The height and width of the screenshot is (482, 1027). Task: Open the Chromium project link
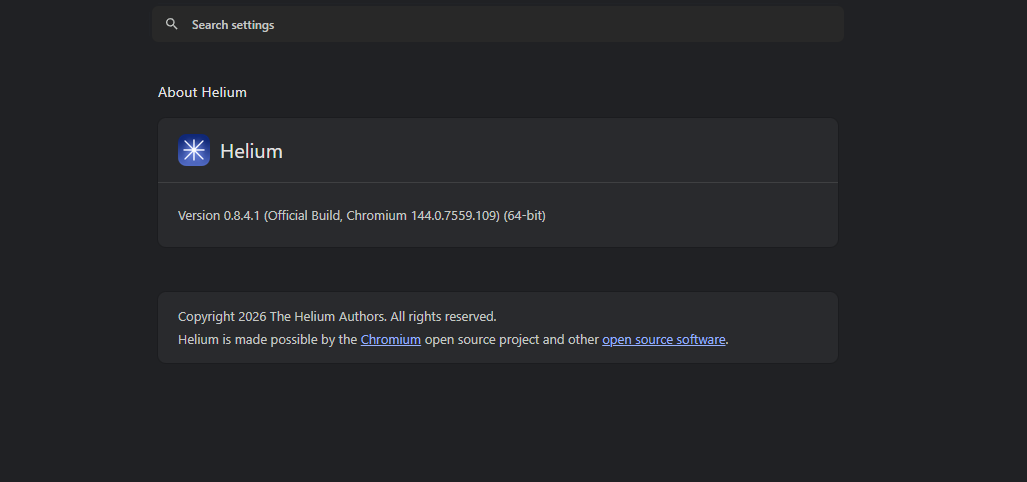click(x=391, y=340)
